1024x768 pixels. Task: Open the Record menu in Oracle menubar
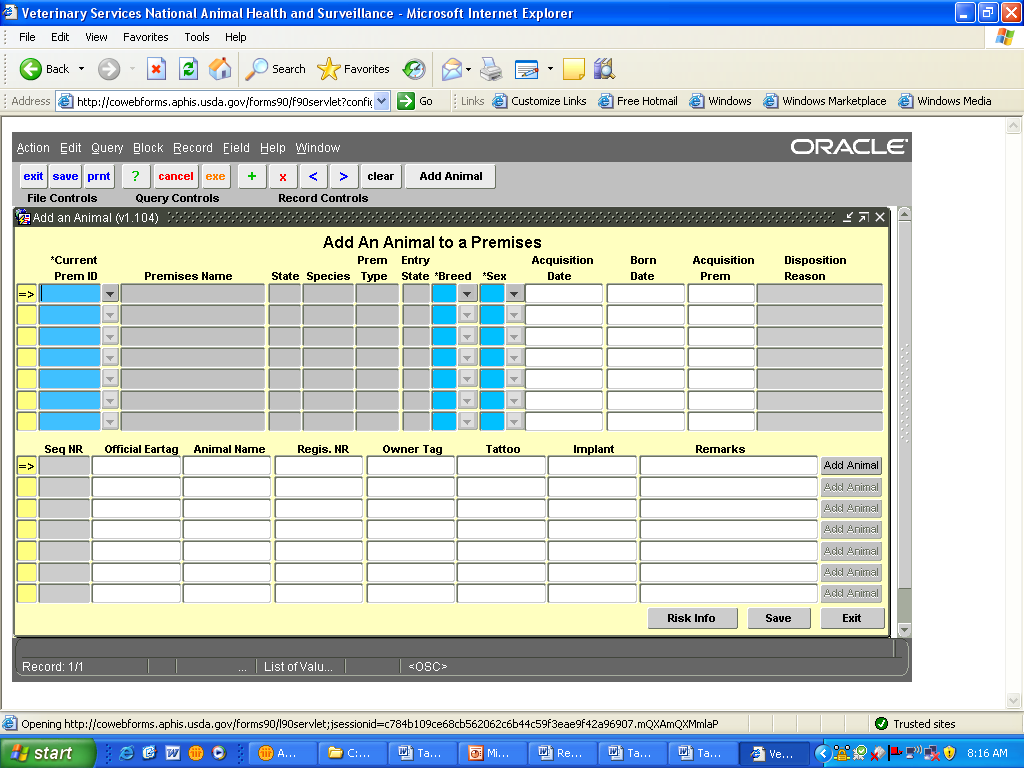(192, 148)
